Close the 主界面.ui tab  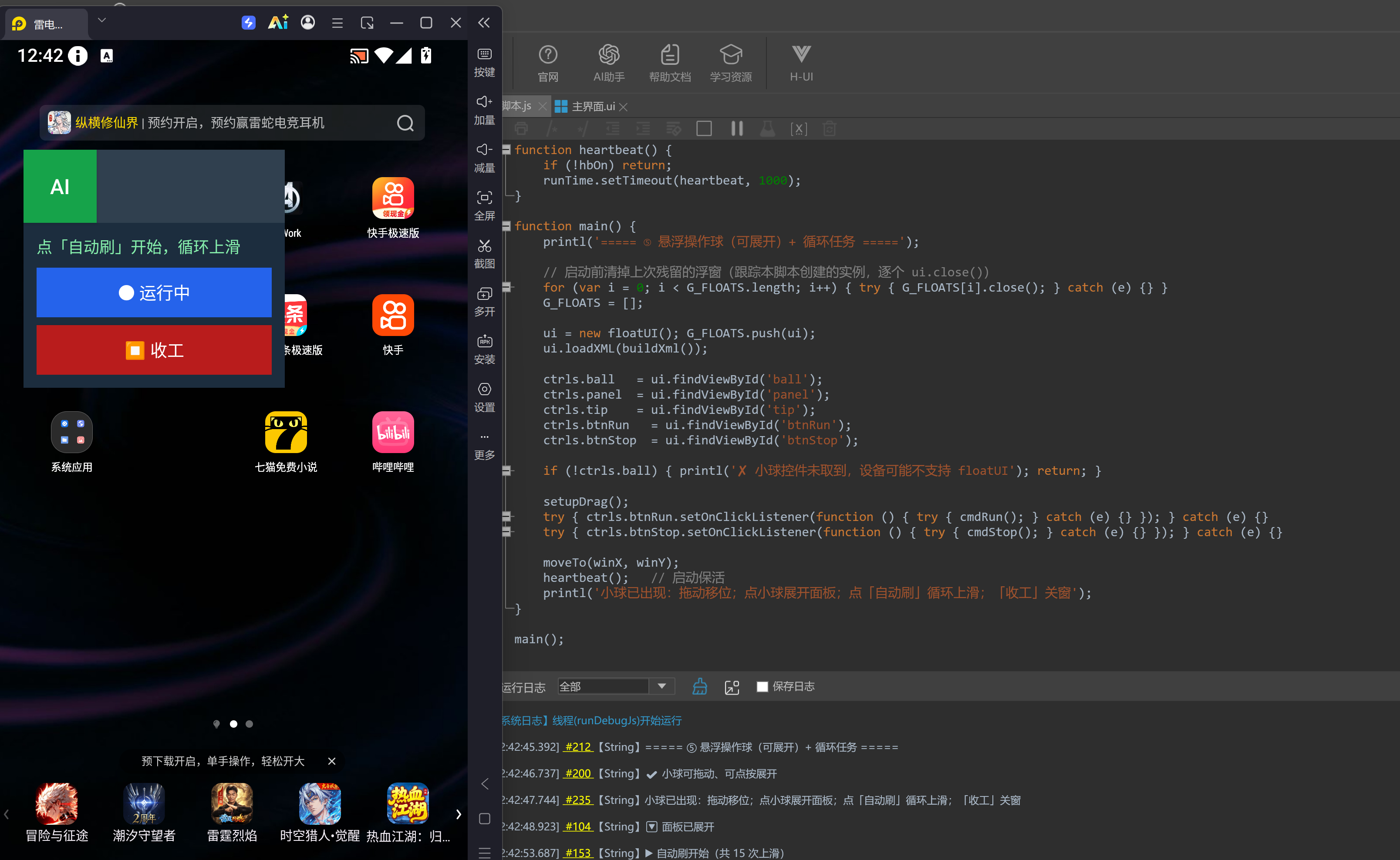point(623,107)
